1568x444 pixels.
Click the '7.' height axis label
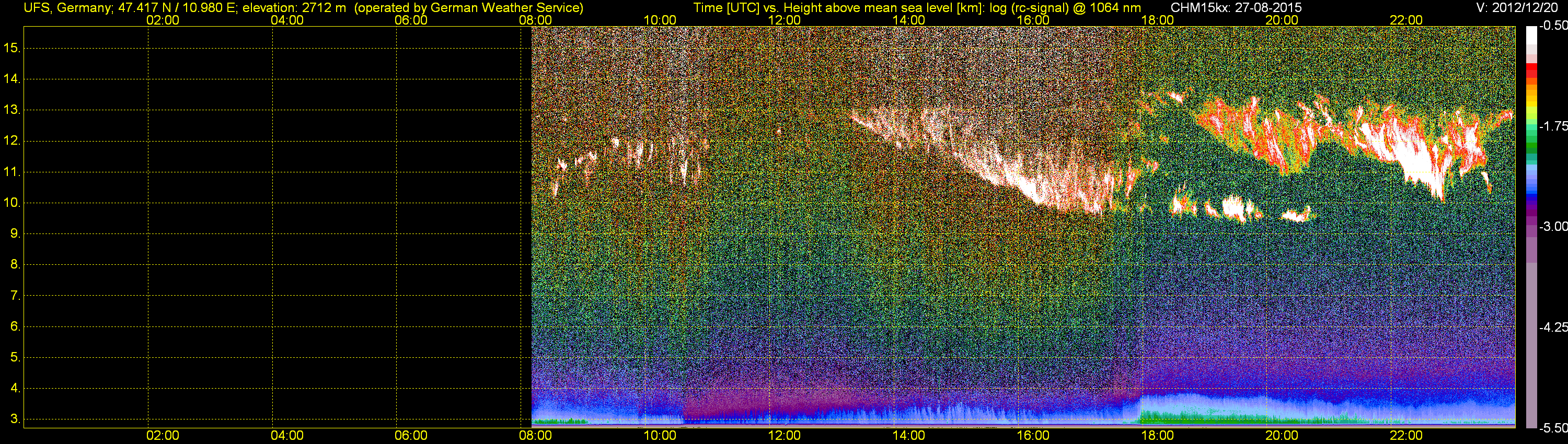[15, 296]
